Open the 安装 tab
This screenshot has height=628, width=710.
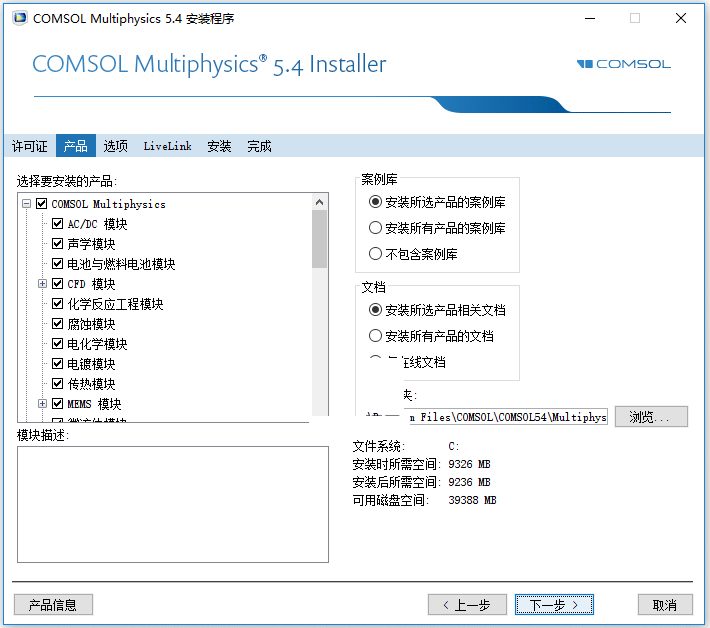click(x=219, y=146)
